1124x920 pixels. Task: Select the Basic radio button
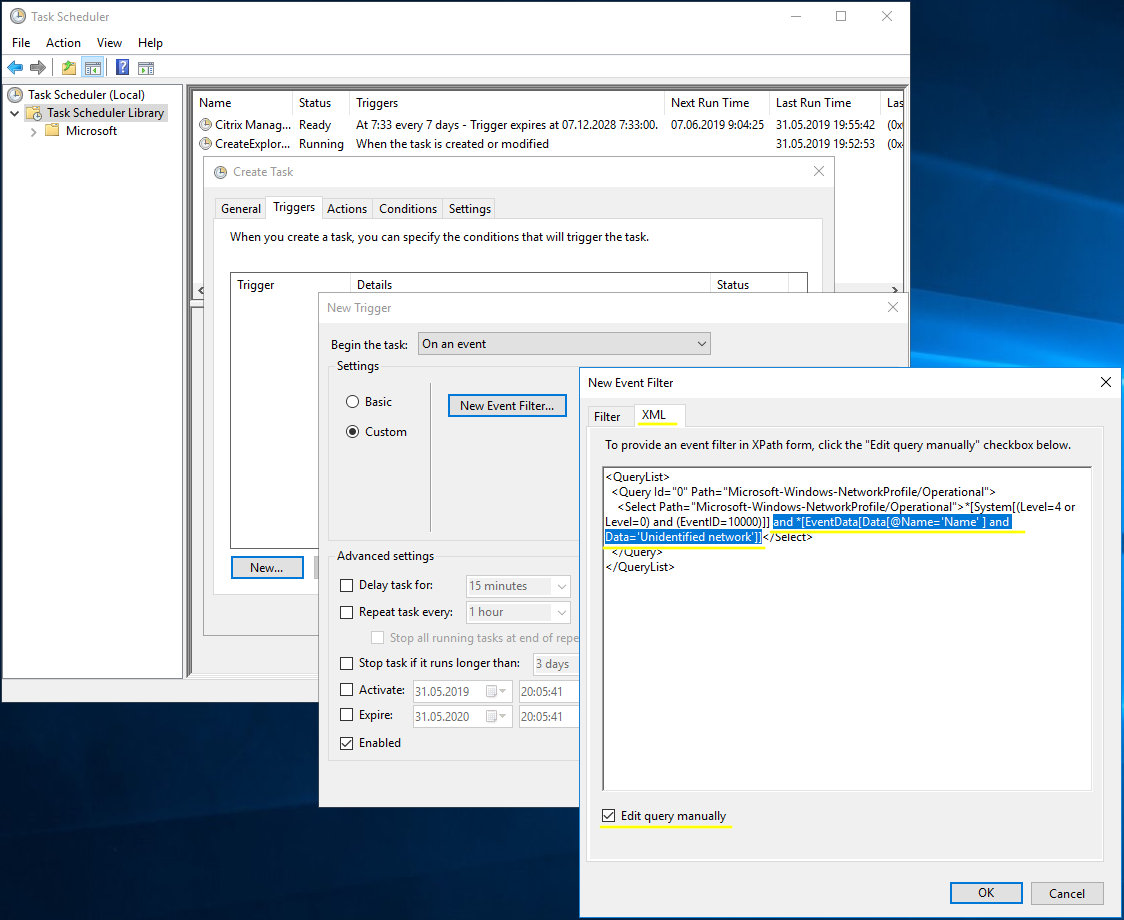point(352,401)
